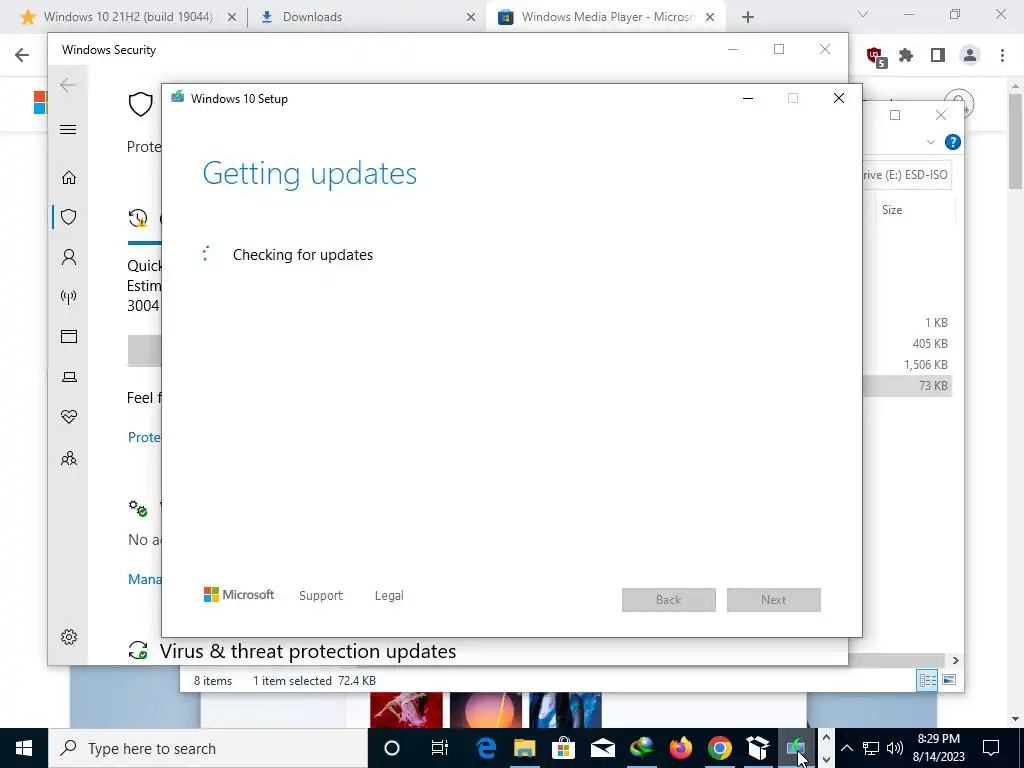The image size is (1024, 768).
Task: Go back in Windows Security window
Action: [x=68, y=85]
